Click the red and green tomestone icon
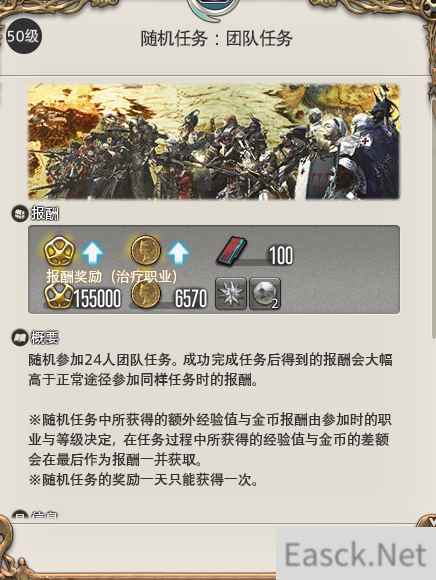This screenshot has height=580, width=436. tap(232, 252)
